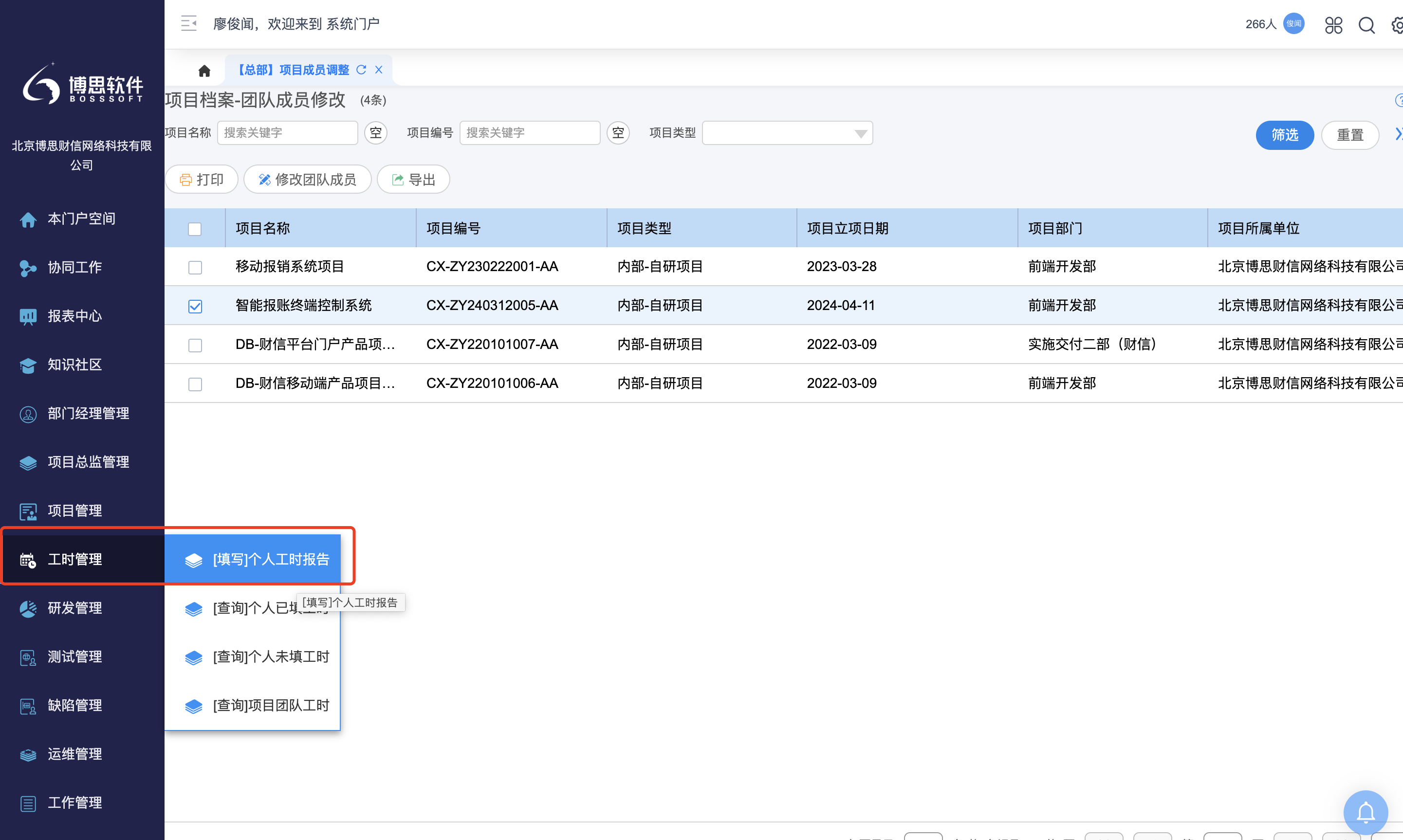This screenshot has width=1403, height=840.
Task: Click the settings gear icon
Action: point(1397,25)
